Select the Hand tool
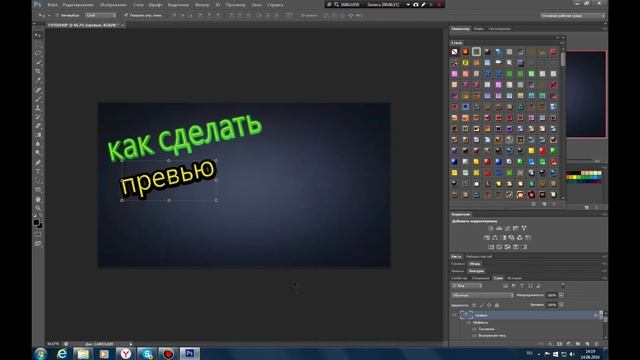This screenshot has width=640, height=360. (38, 199)
